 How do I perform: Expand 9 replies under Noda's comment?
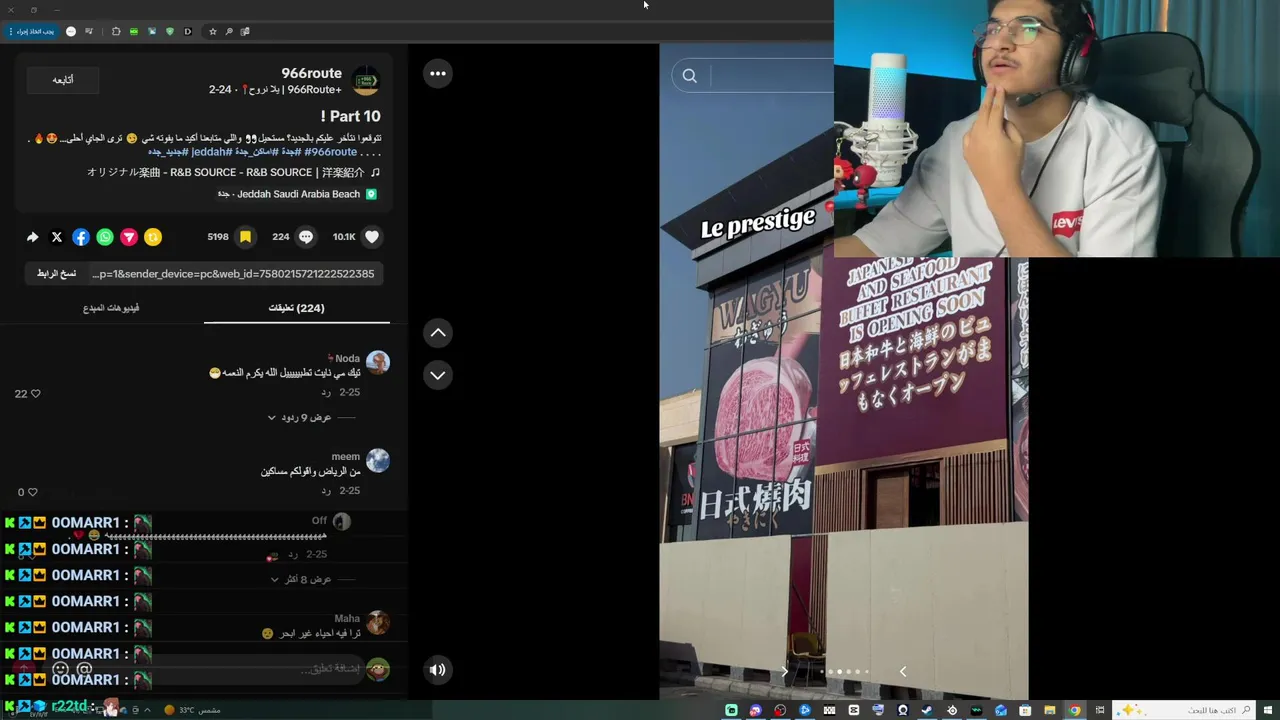tap(300, 417)
